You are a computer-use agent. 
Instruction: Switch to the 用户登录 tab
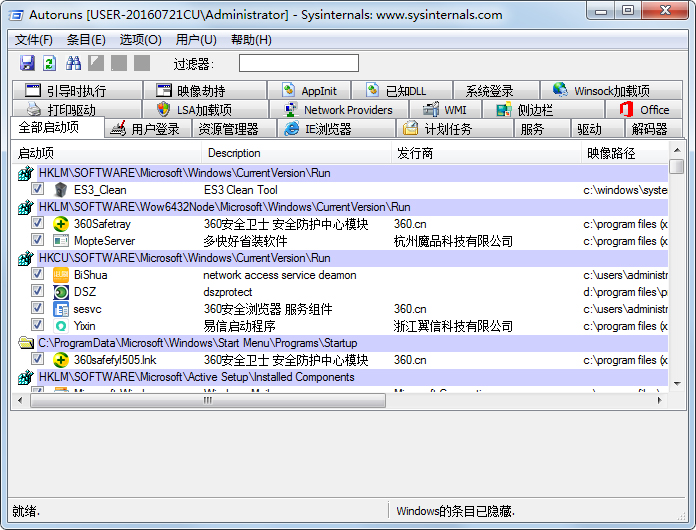point(148,129)
